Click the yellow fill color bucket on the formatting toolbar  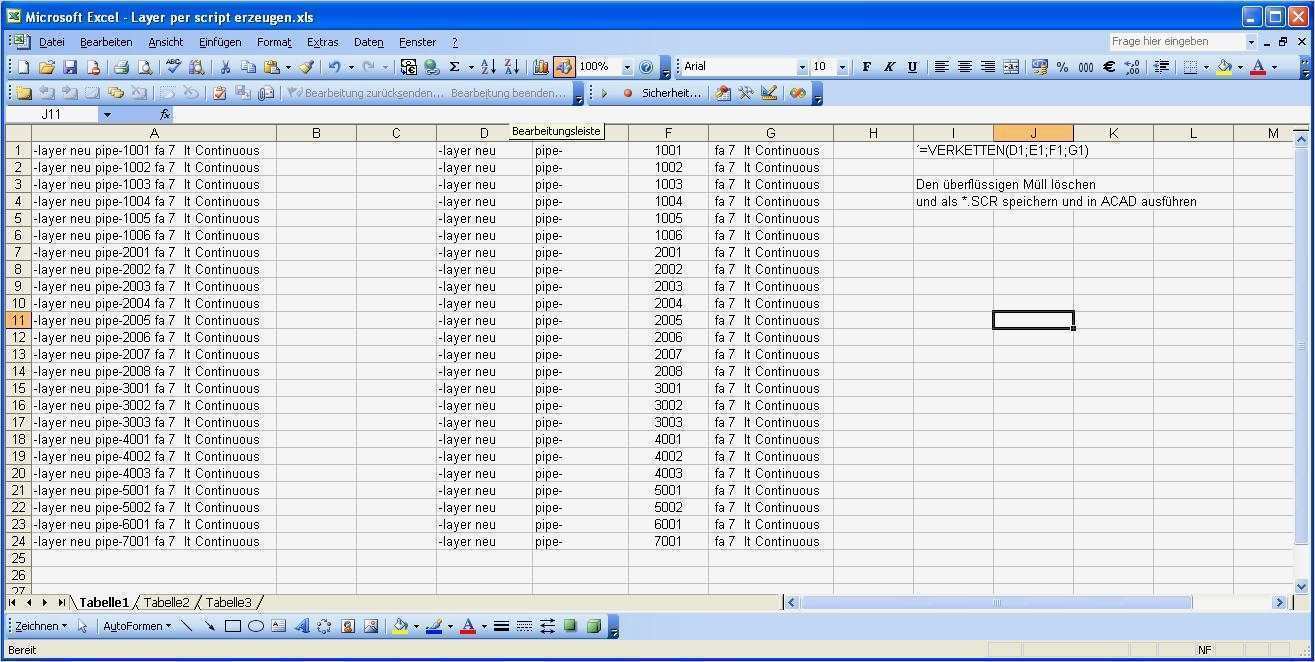tap(1224, 67)
